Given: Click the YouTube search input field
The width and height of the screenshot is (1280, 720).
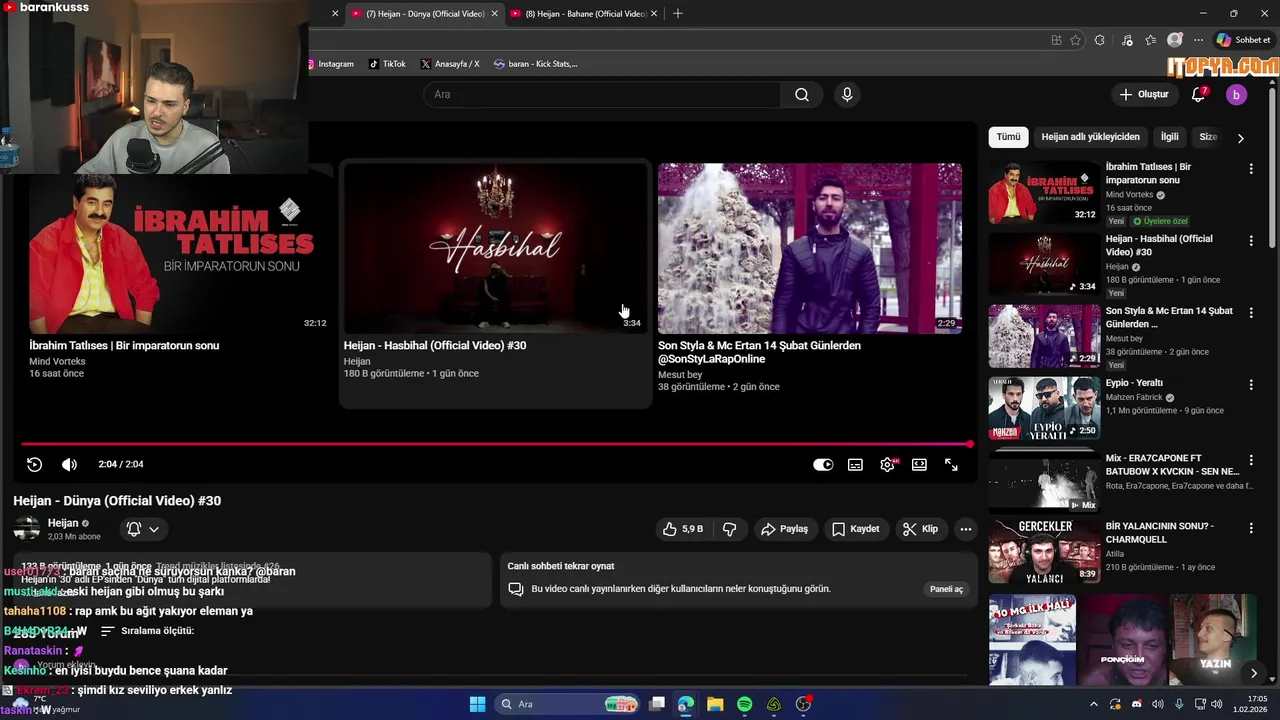Looking at the screenshot, I should click(x=602, y=95).
